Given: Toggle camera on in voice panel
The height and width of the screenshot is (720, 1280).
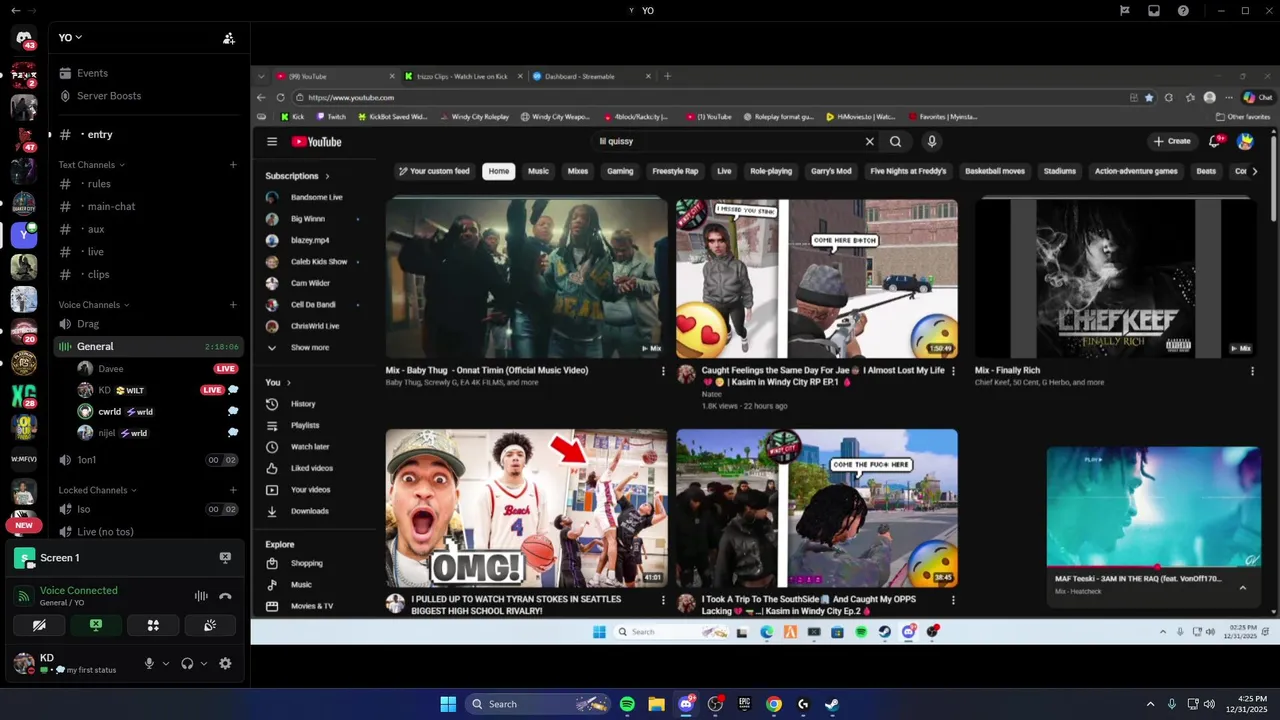Looking at the screenshot, I should [39, 625].
